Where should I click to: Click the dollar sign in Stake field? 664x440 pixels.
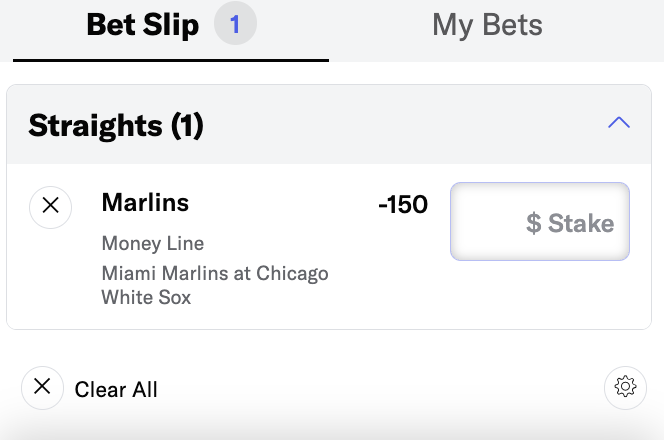(x=534, y=223)
